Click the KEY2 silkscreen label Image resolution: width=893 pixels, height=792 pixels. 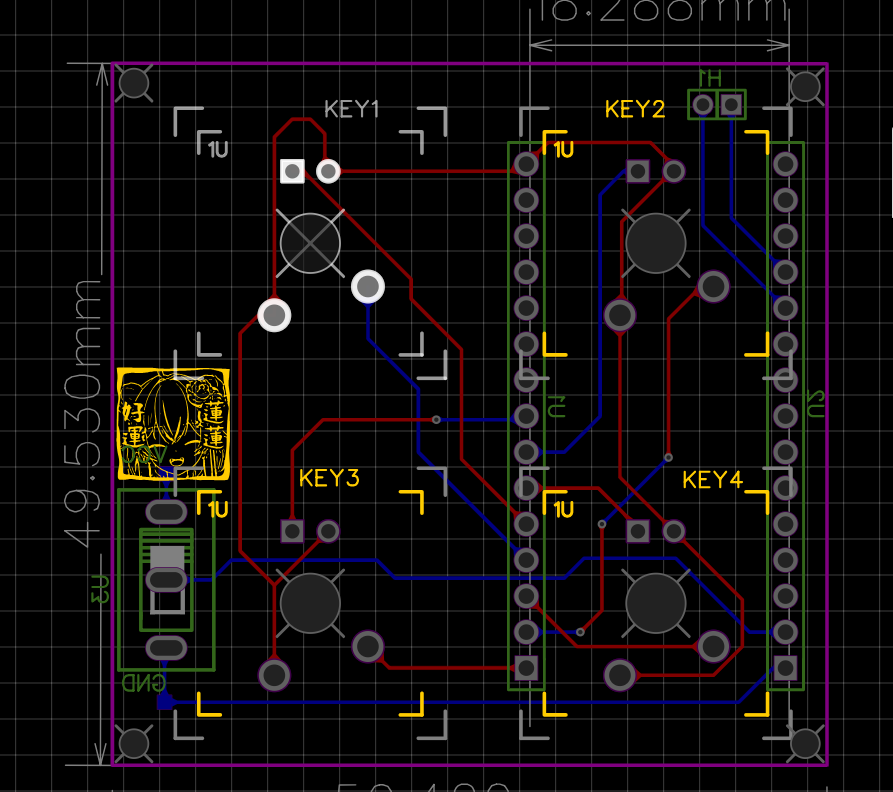tap(635, 110)
